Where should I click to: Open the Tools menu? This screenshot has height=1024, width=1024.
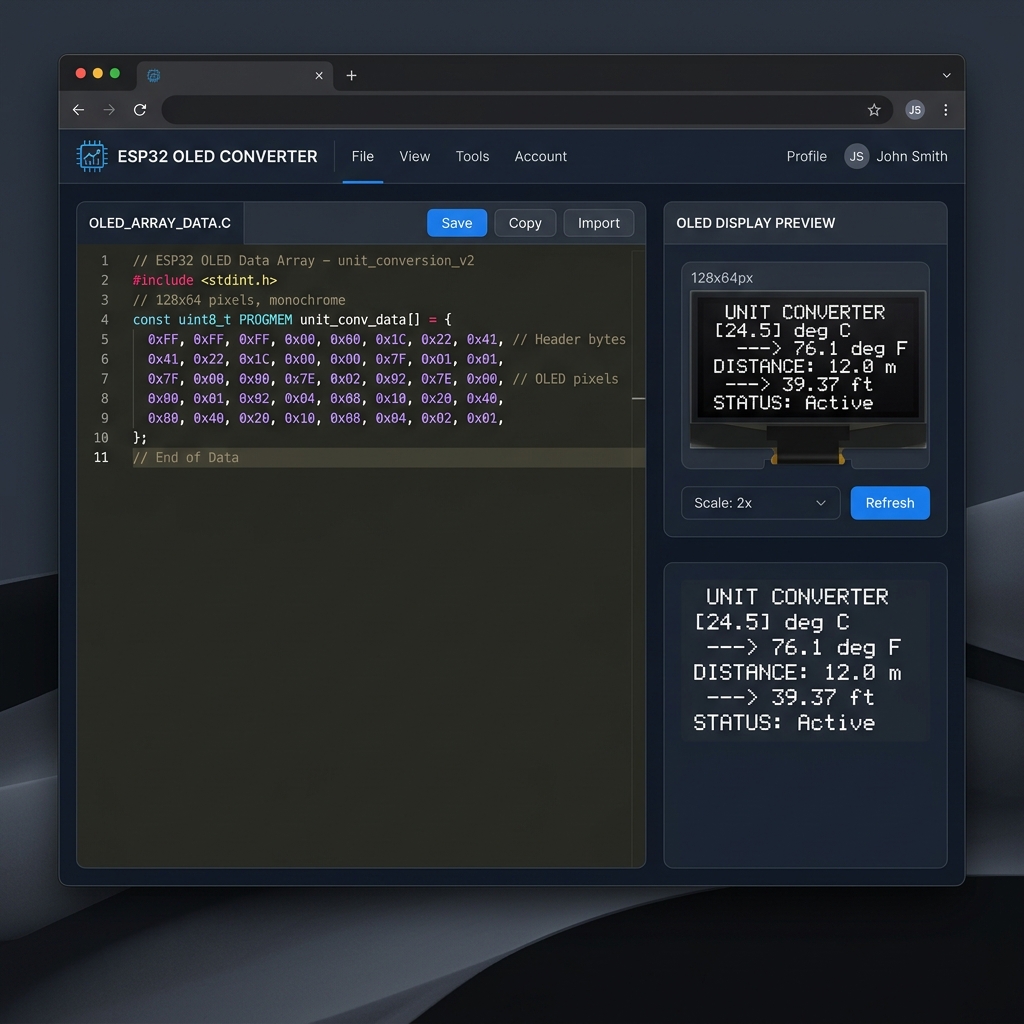pos(472,157)
